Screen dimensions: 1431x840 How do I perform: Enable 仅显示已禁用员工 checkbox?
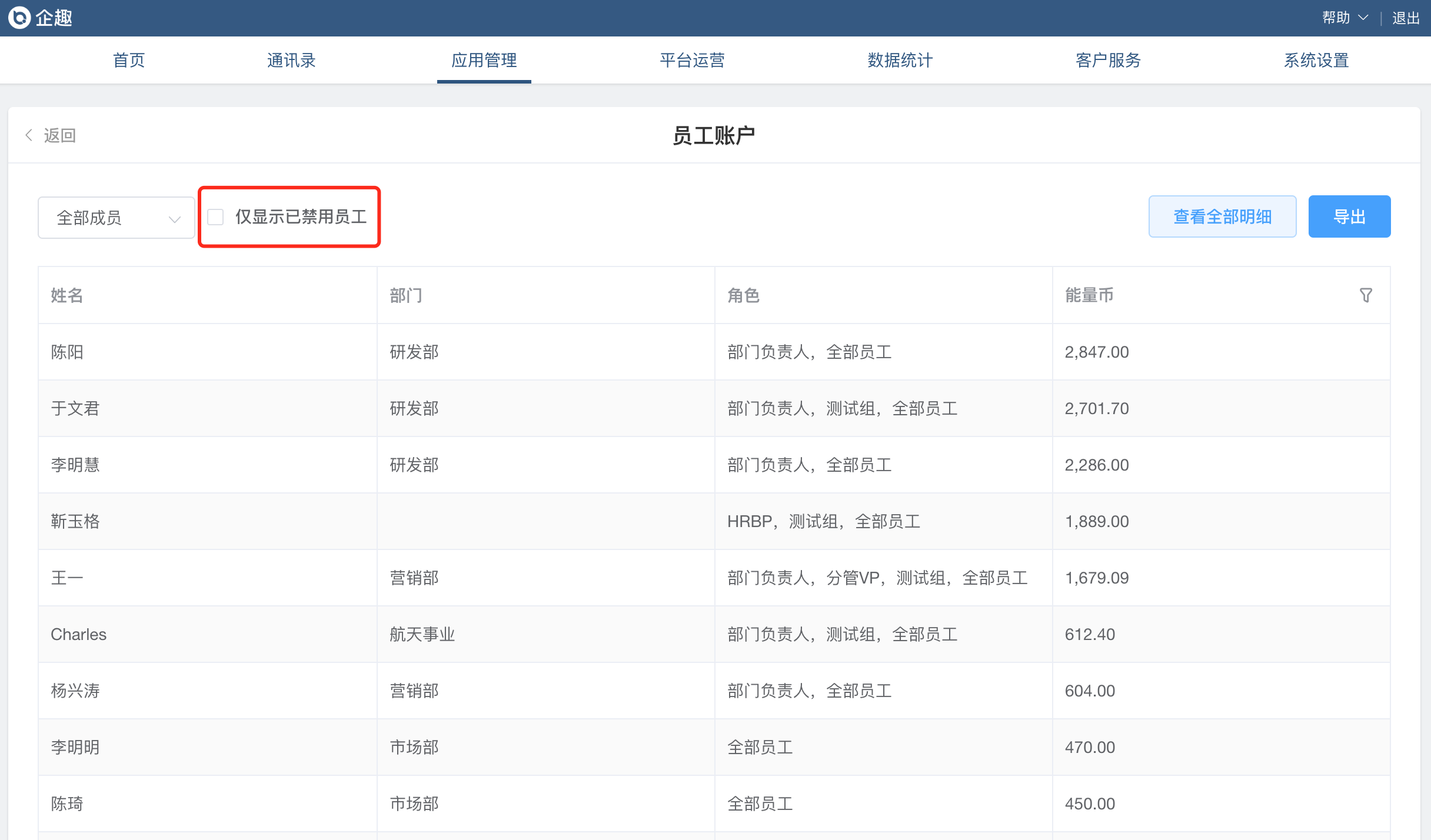216,217
